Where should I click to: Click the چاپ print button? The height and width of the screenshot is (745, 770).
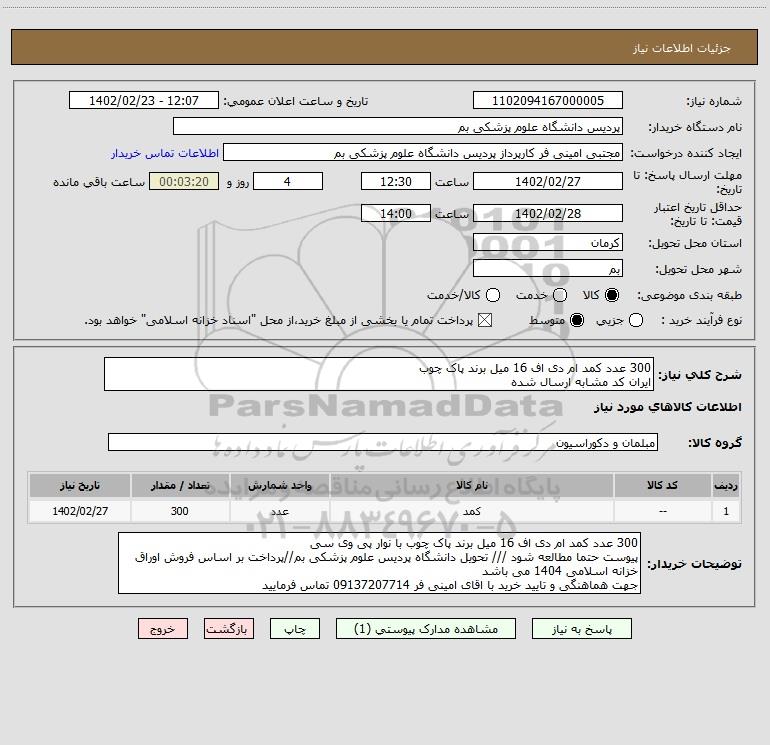tap(295, 629)
